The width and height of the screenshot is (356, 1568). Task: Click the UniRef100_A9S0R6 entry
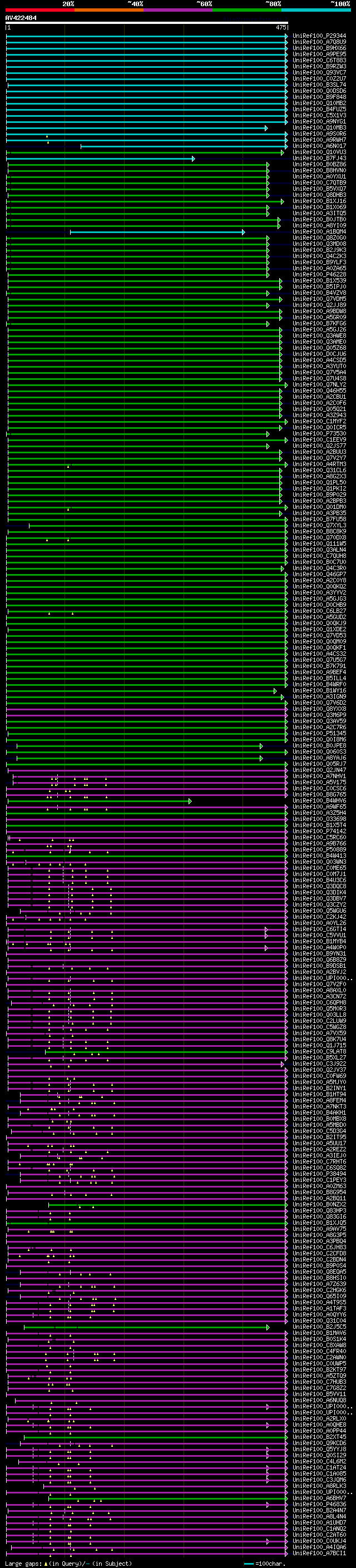[319, 134]
